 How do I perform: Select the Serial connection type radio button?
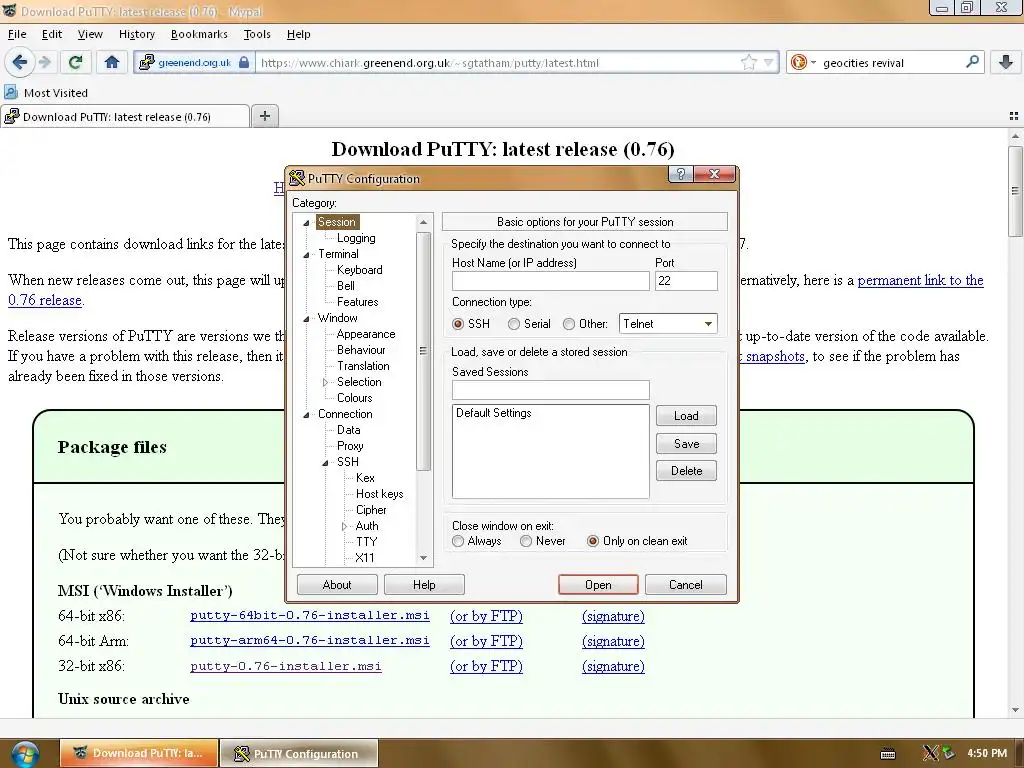514,324
